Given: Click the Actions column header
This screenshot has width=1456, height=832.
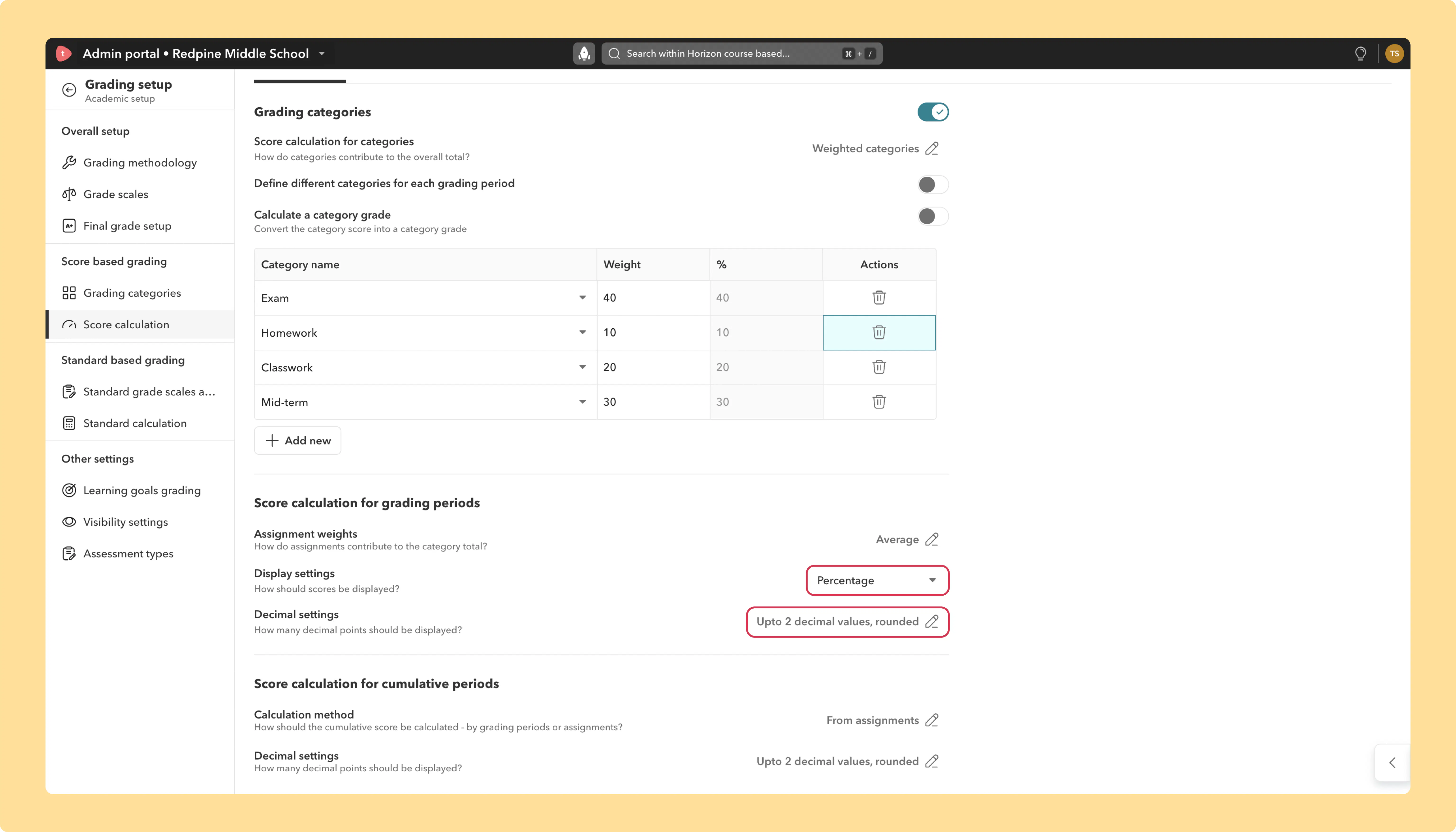Looking at the screenshot, I should coord(879,265).
